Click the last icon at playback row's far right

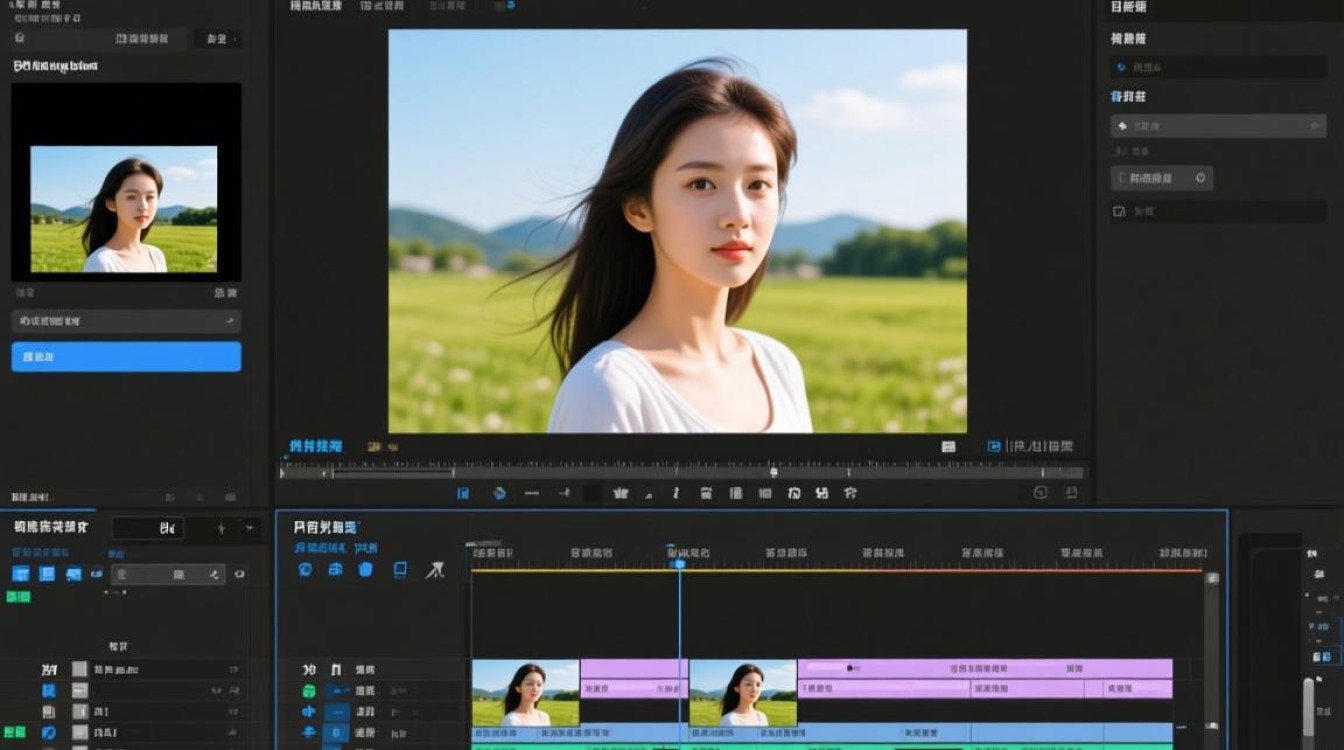coord(1071,493)
